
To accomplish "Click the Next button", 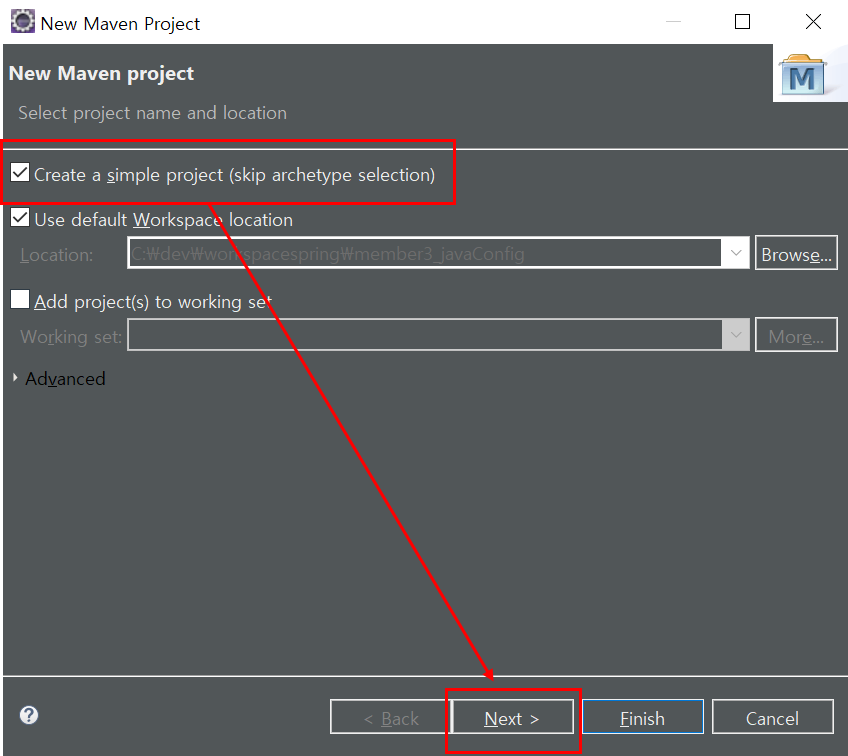I will [512, 717].
